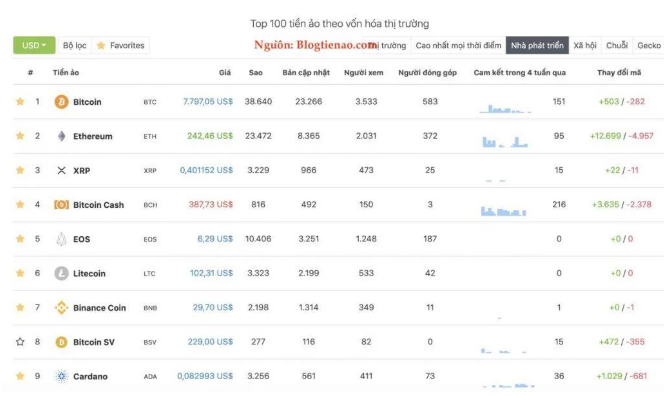Click the Binance Coin logo icon
The width and height of the screenshot is (665, 397).
pyautogui.click(x=61, y=308)
